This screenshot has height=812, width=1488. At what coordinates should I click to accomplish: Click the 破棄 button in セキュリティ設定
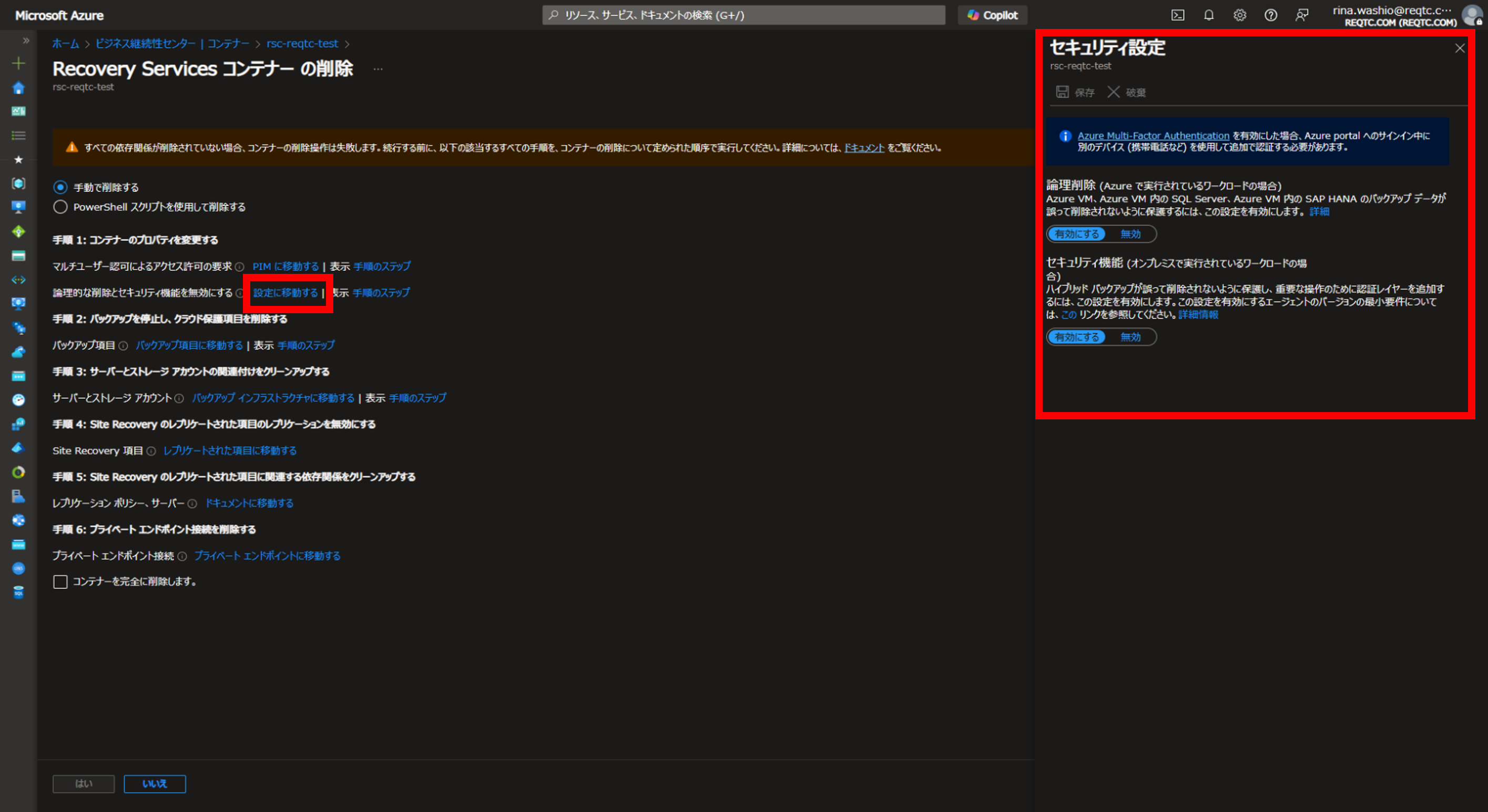[1126, 92]
